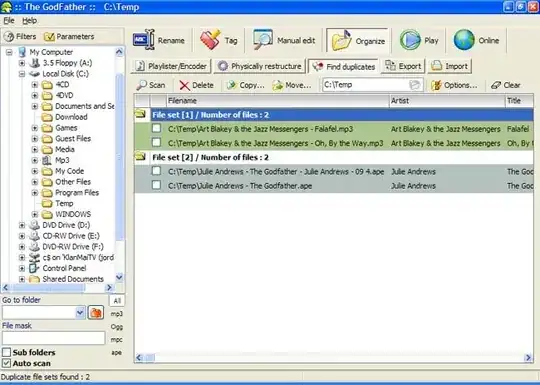
Task: Collapse the Local Disk (C:) node
Action: [x=22, y=74]
